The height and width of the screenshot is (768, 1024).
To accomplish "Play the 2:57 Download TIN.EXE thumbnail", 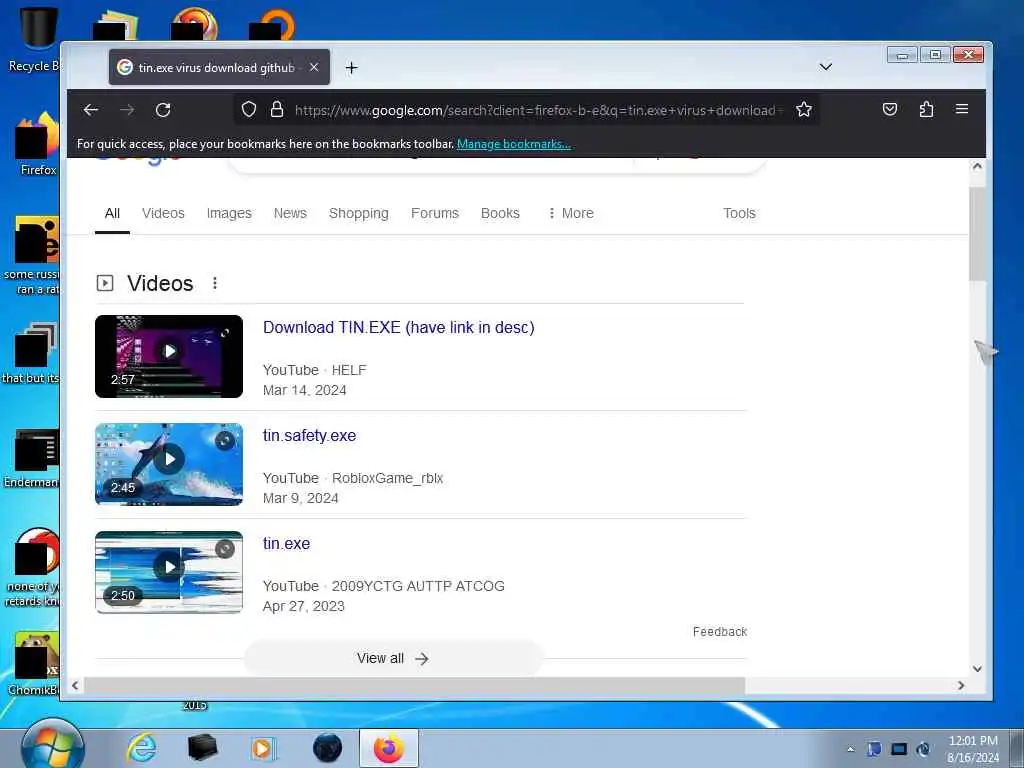I will [169, 357].
